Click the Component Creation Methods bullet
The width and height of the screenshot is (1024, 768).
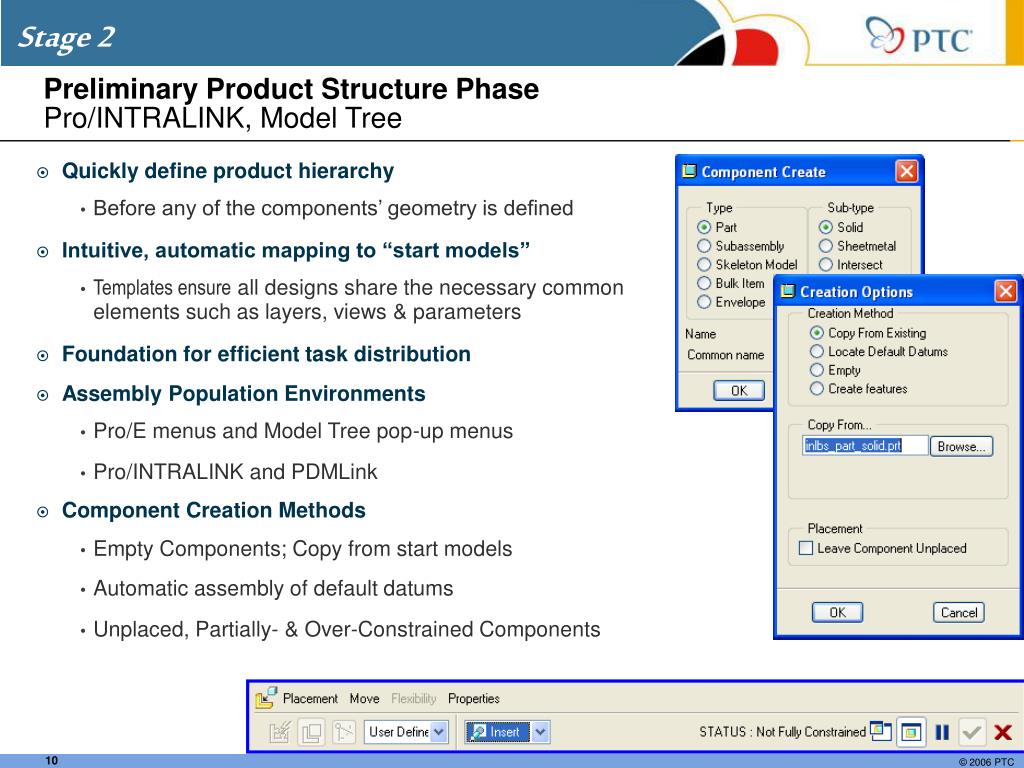[214, 510]
